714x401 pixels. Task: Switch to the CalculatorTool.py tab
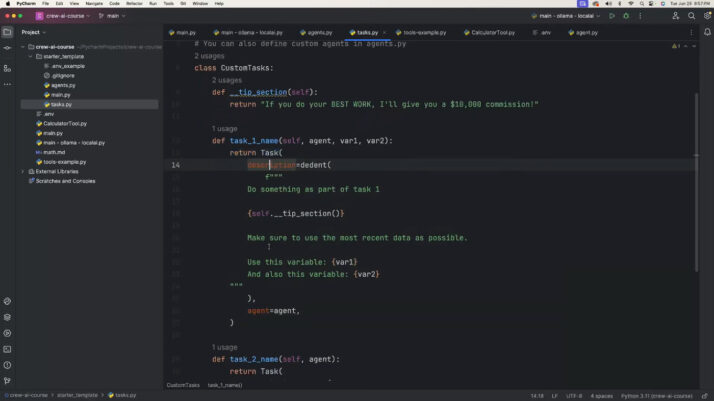tap(490, 33)
